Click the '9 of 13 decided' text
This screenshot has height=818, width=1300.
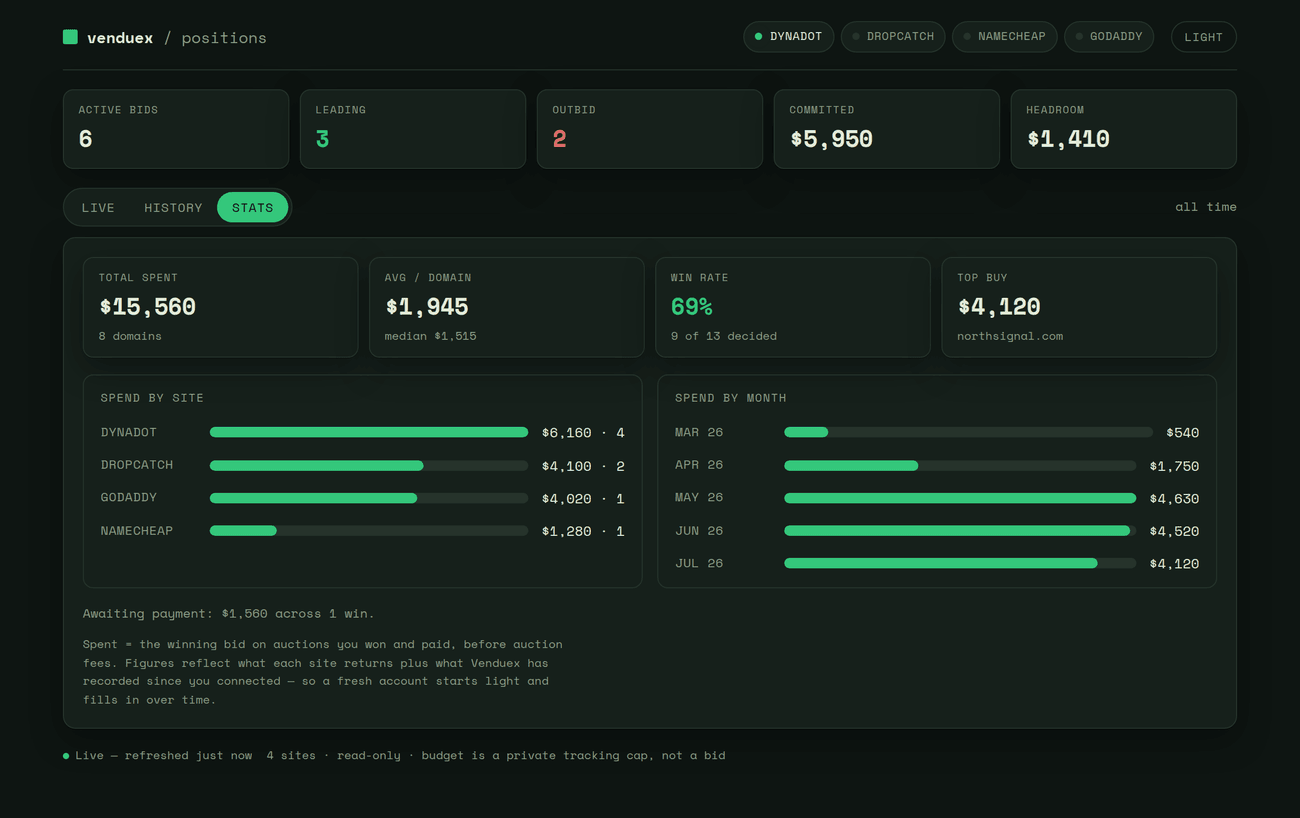(724, 336)
